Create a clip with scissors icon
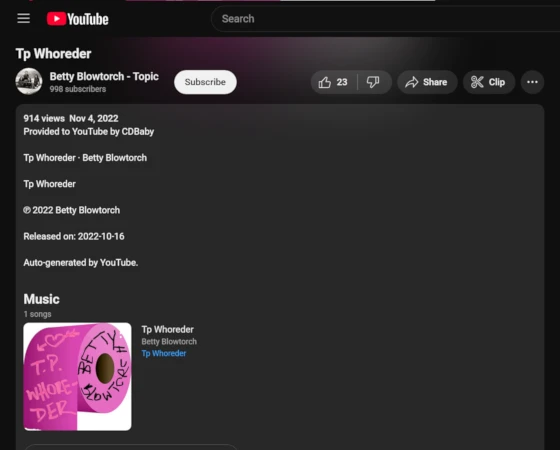560x450 pixels. (477, 82)
